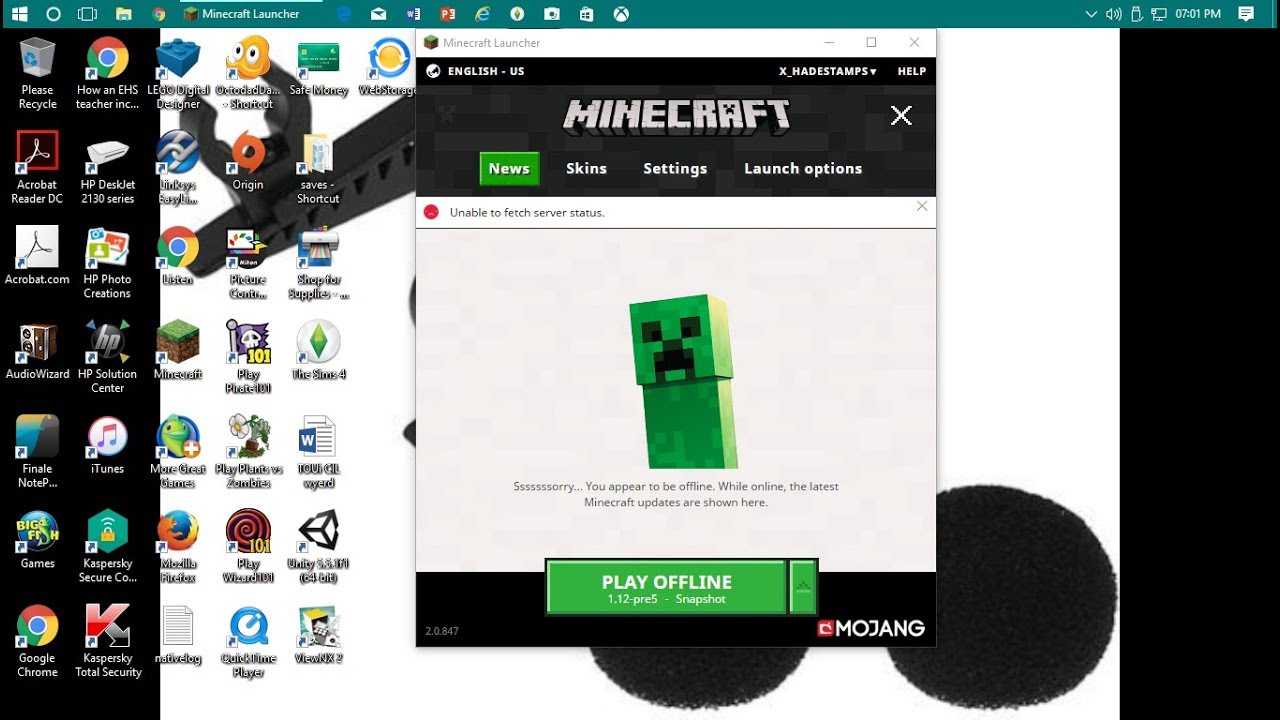
Task: Open the Xbox app on the taskbar
Action: pos(621,14)
